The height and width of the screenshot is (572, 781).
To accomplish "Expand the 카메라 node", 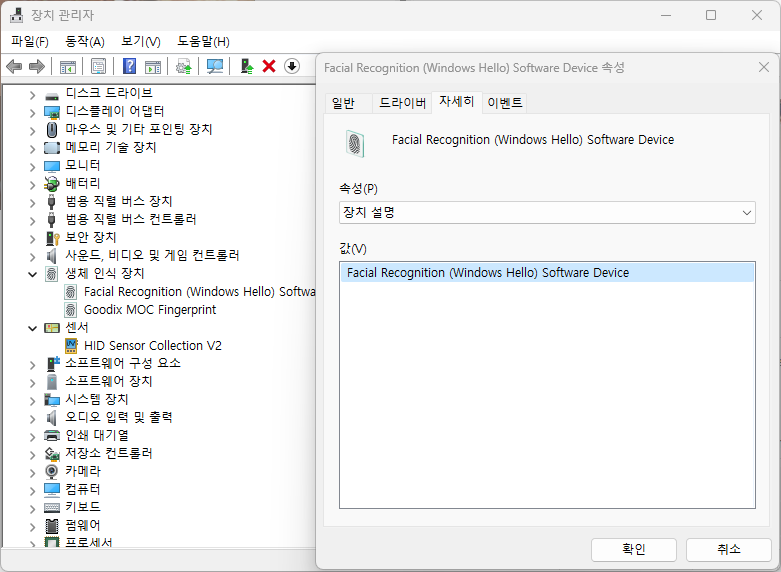I will pos(32,472).
